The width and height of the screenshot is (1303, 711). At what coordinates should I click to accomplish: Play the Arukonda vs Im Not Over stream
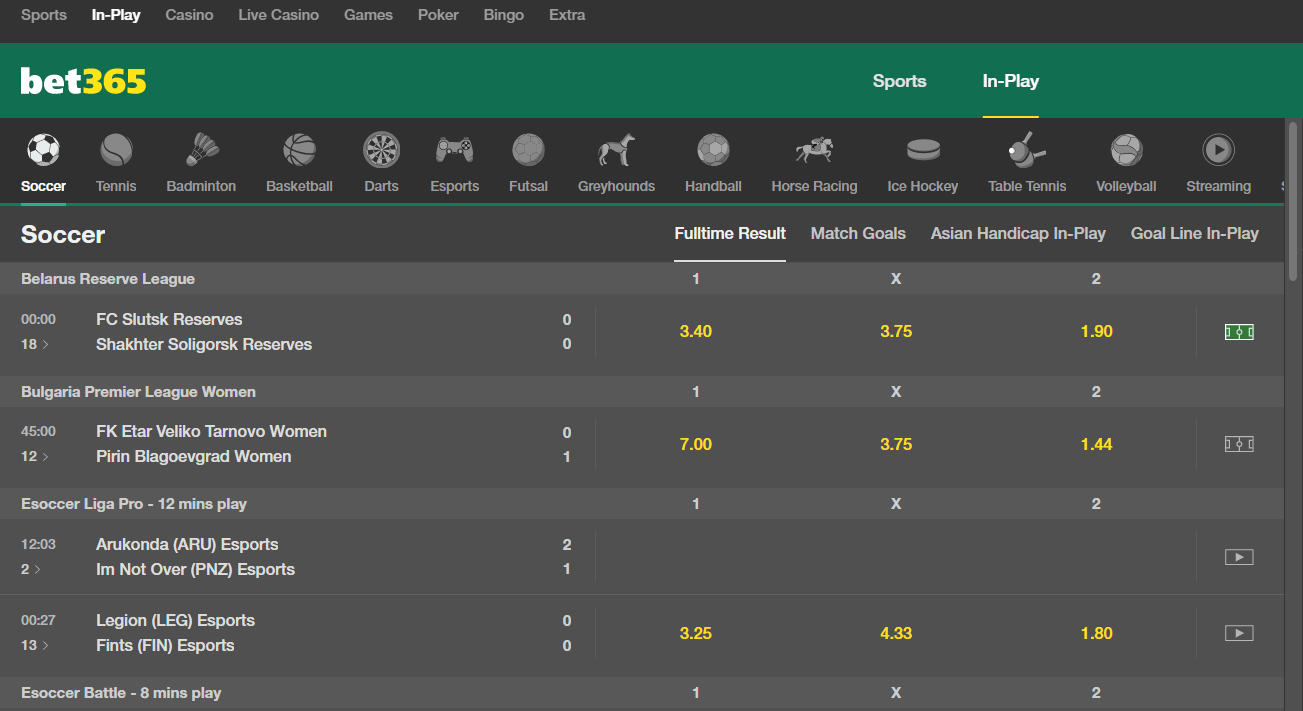pos(1239,557)
